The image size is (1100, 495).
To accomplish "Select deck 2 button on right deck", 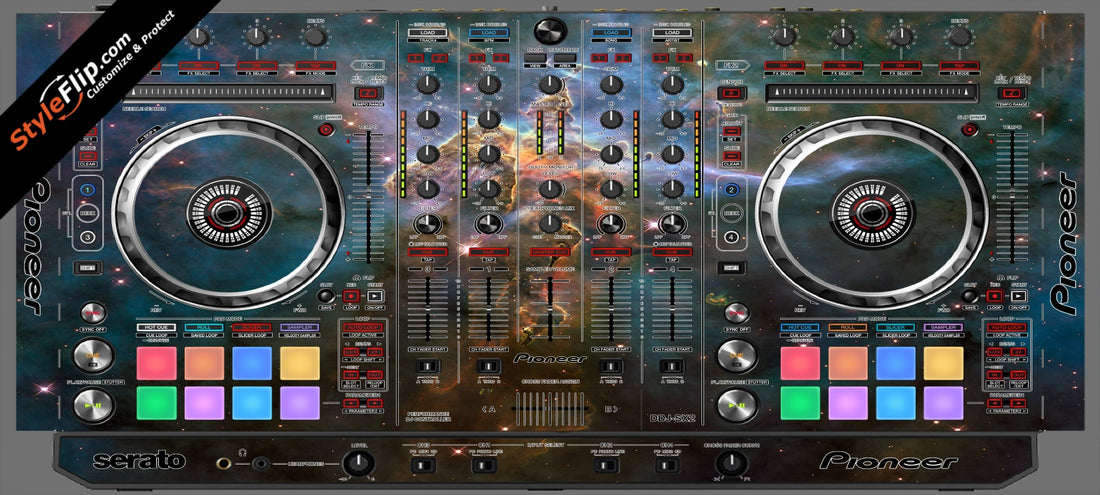I will [731, 189].
